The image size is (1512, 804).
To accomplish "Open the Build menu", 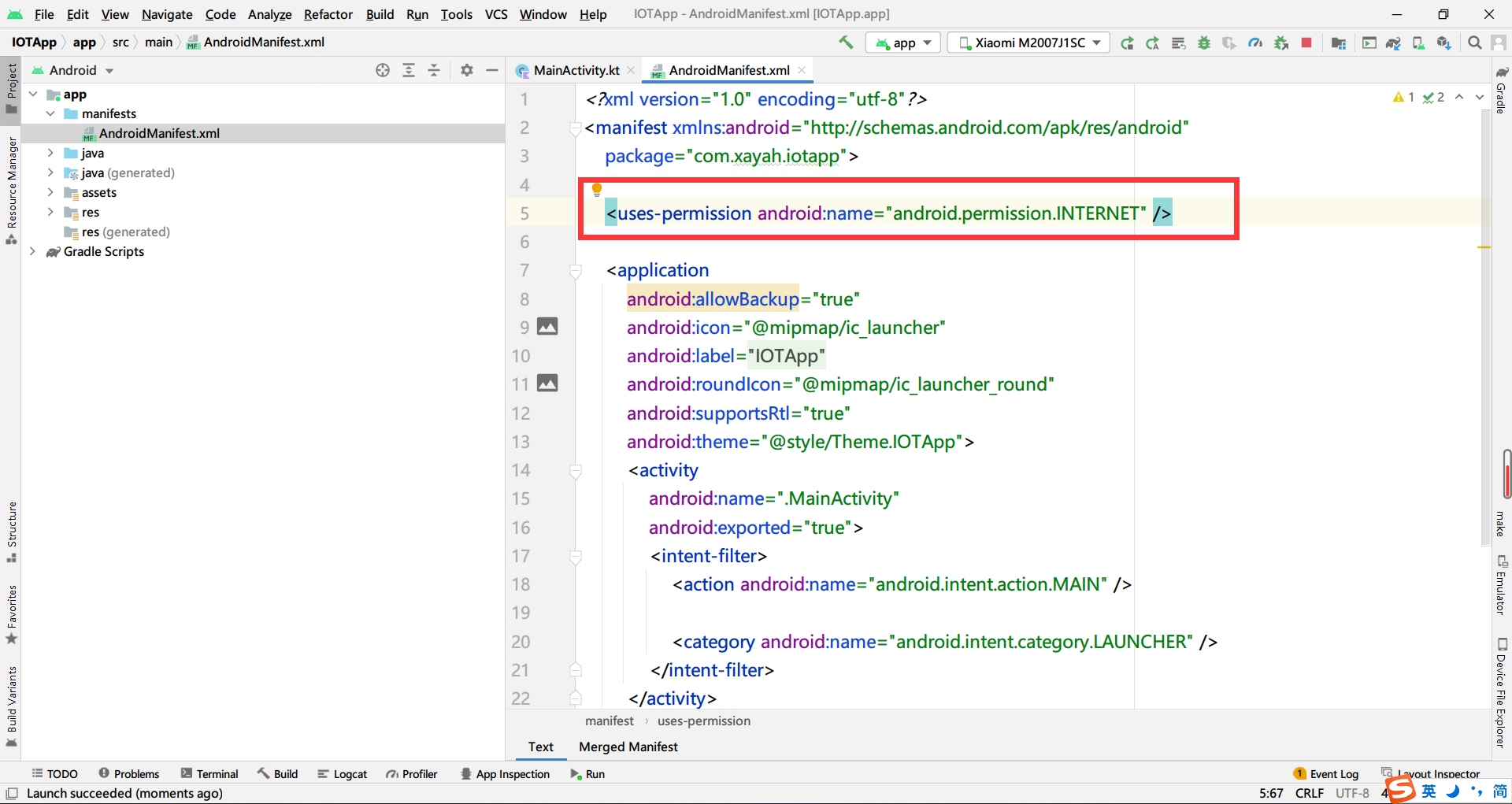I will point(379,14).
